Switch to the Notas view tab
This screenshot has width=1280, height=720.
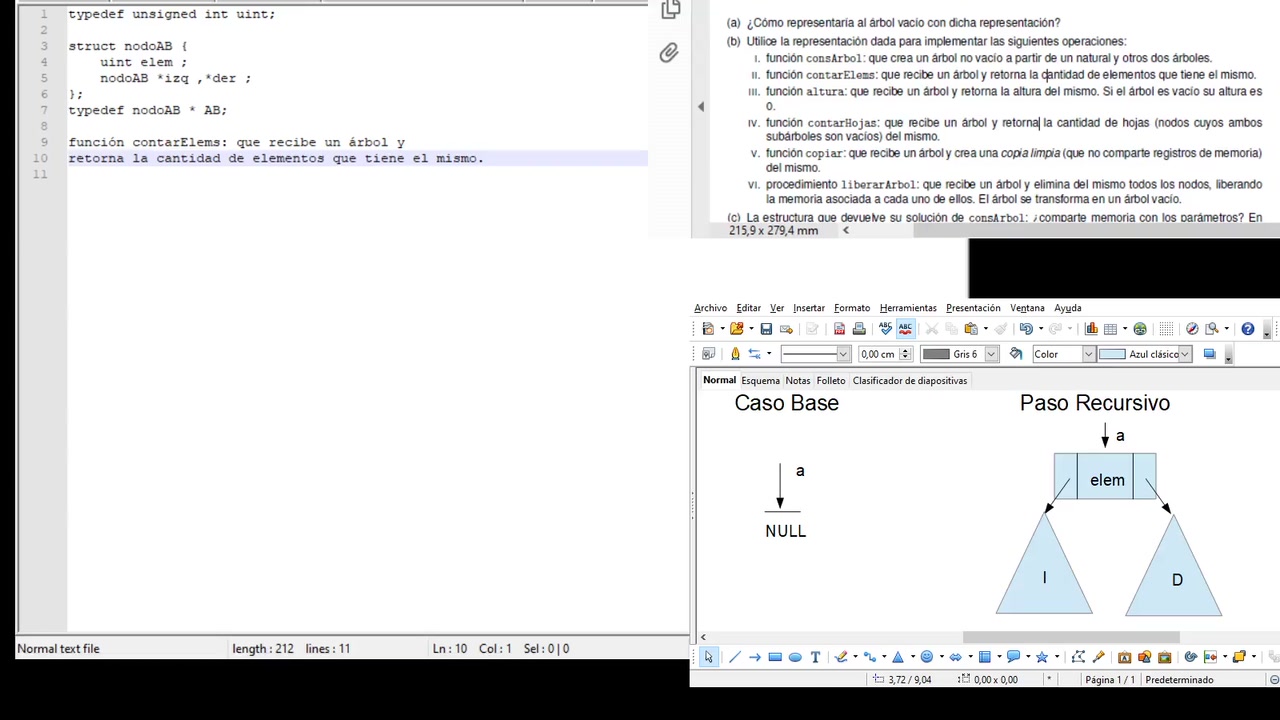tap(797, 381)
